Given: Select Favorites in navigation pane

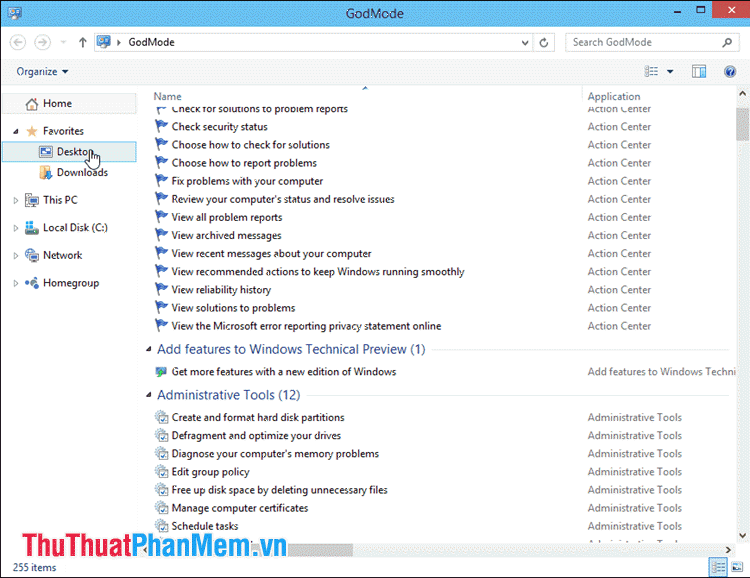Looking at the screenshot, I should coord(63,131).
